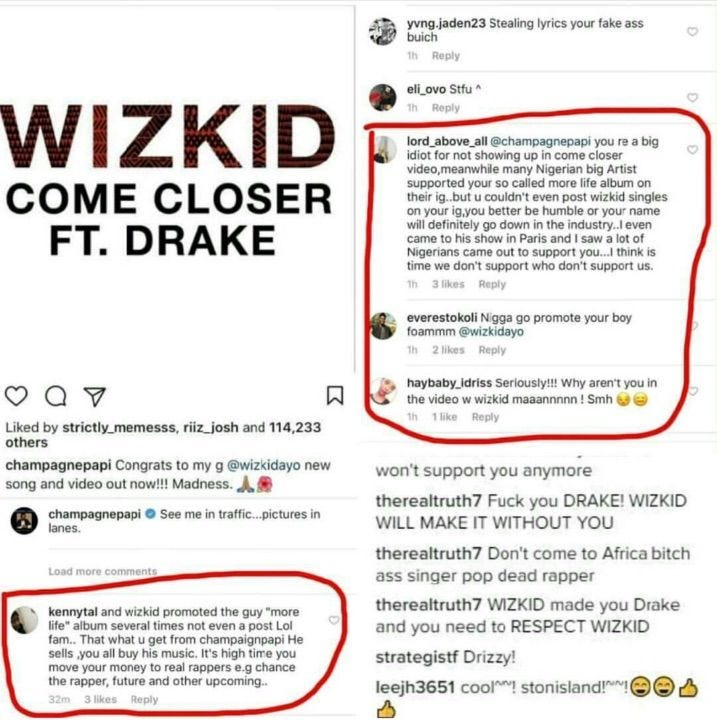Open @wizkidayo mention in caption
This screenshot has height=720, width=717.
[264, 465]
